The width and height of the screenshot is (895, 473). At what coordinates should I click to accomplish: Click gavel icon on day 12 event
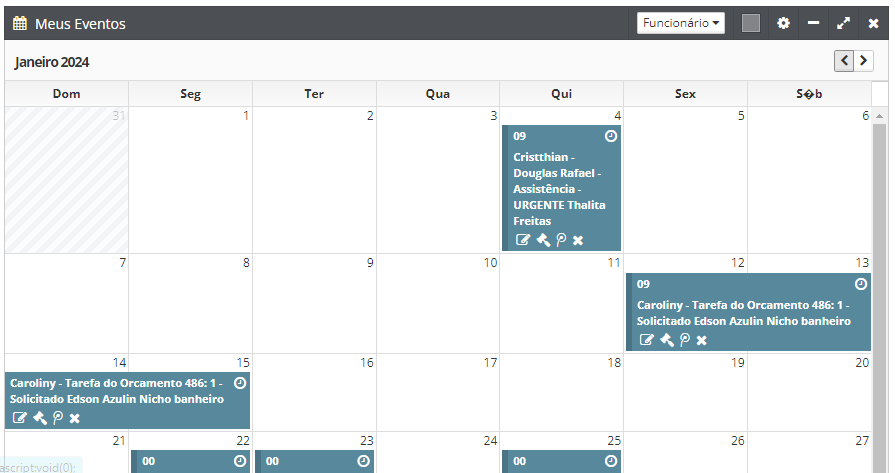pyautogui.click(x=667, y=340)
